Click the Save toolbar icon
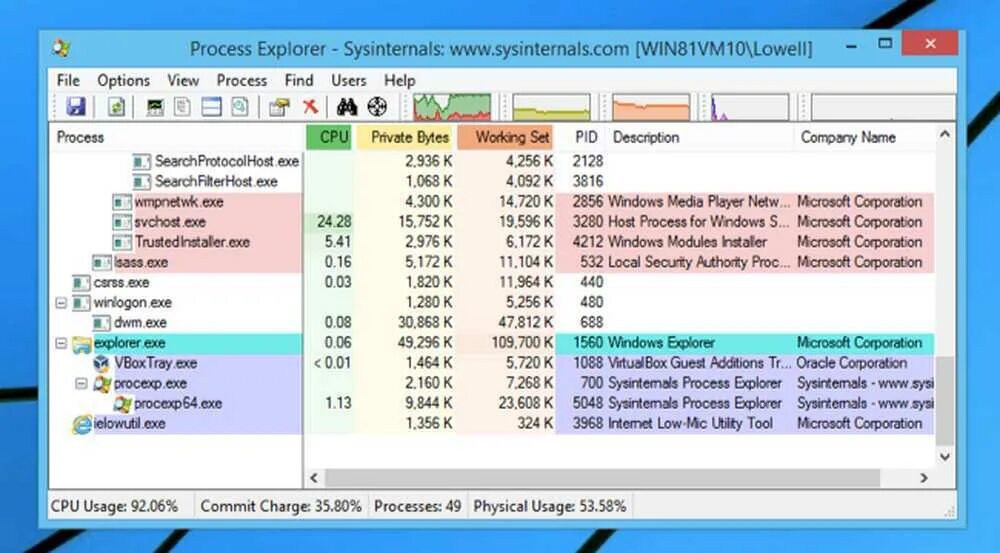 [76, 107]
